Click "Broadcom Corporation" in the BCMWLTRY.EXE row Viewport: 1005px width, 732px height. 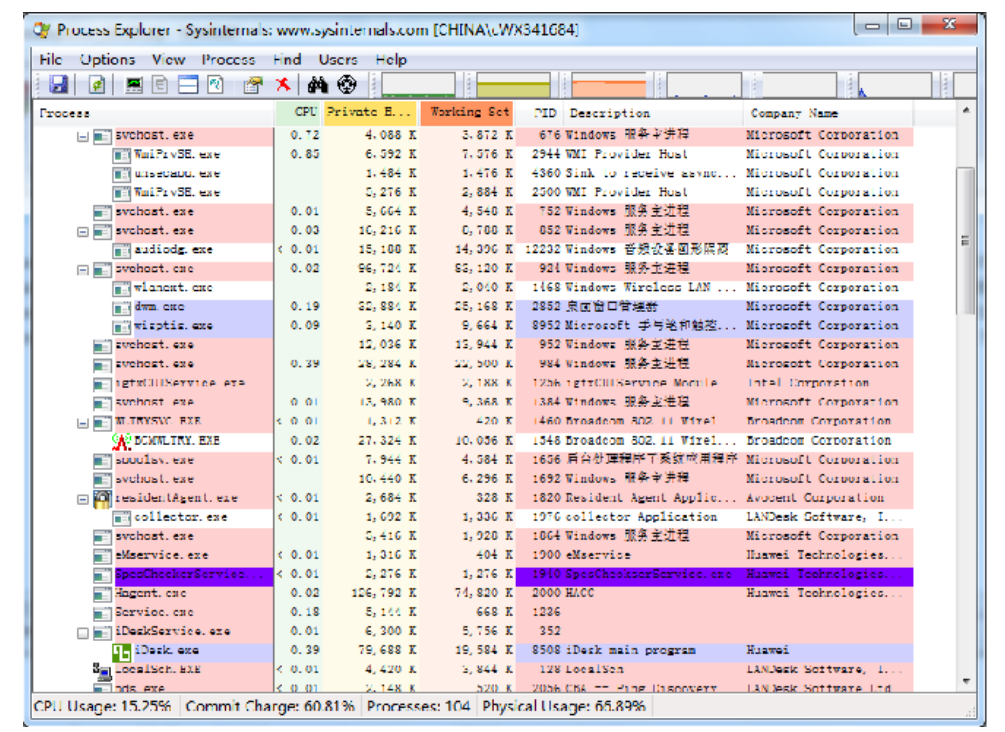coord(818,441)
